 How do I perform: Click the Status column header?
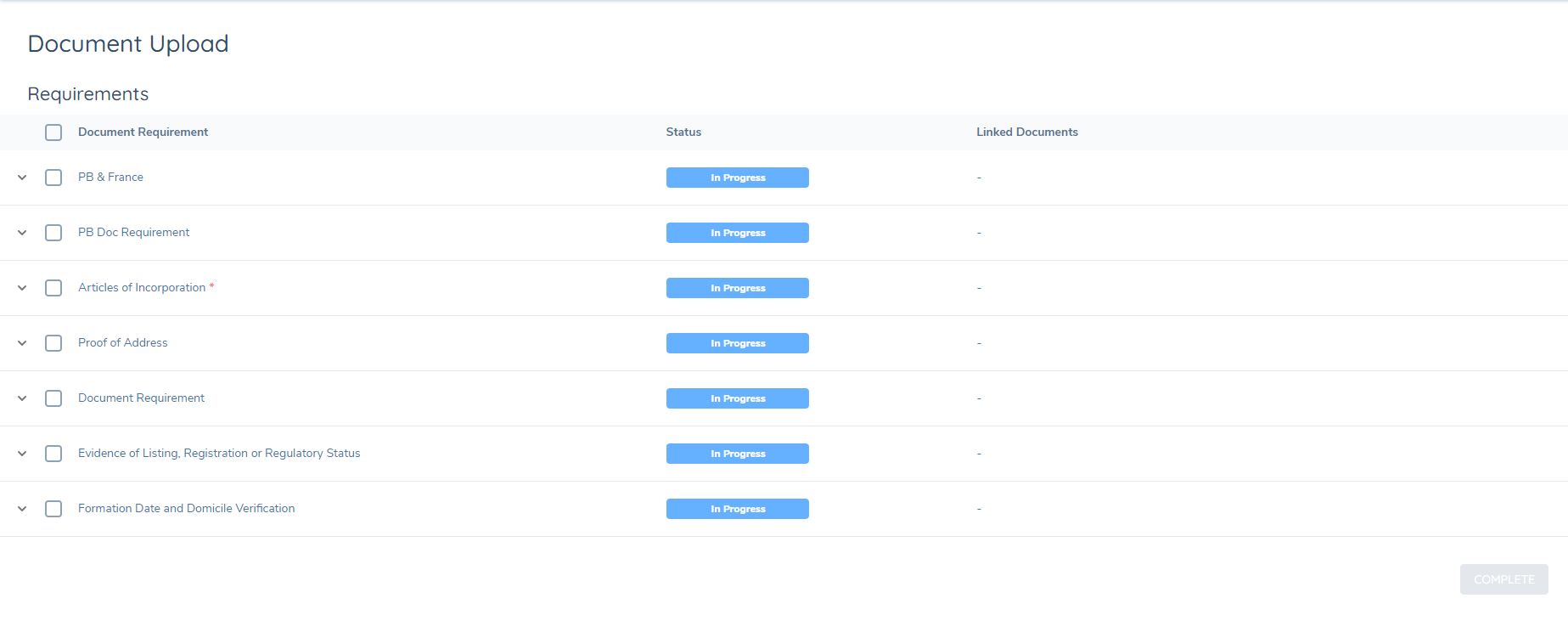pyautogui.click(x=683, y=132)
